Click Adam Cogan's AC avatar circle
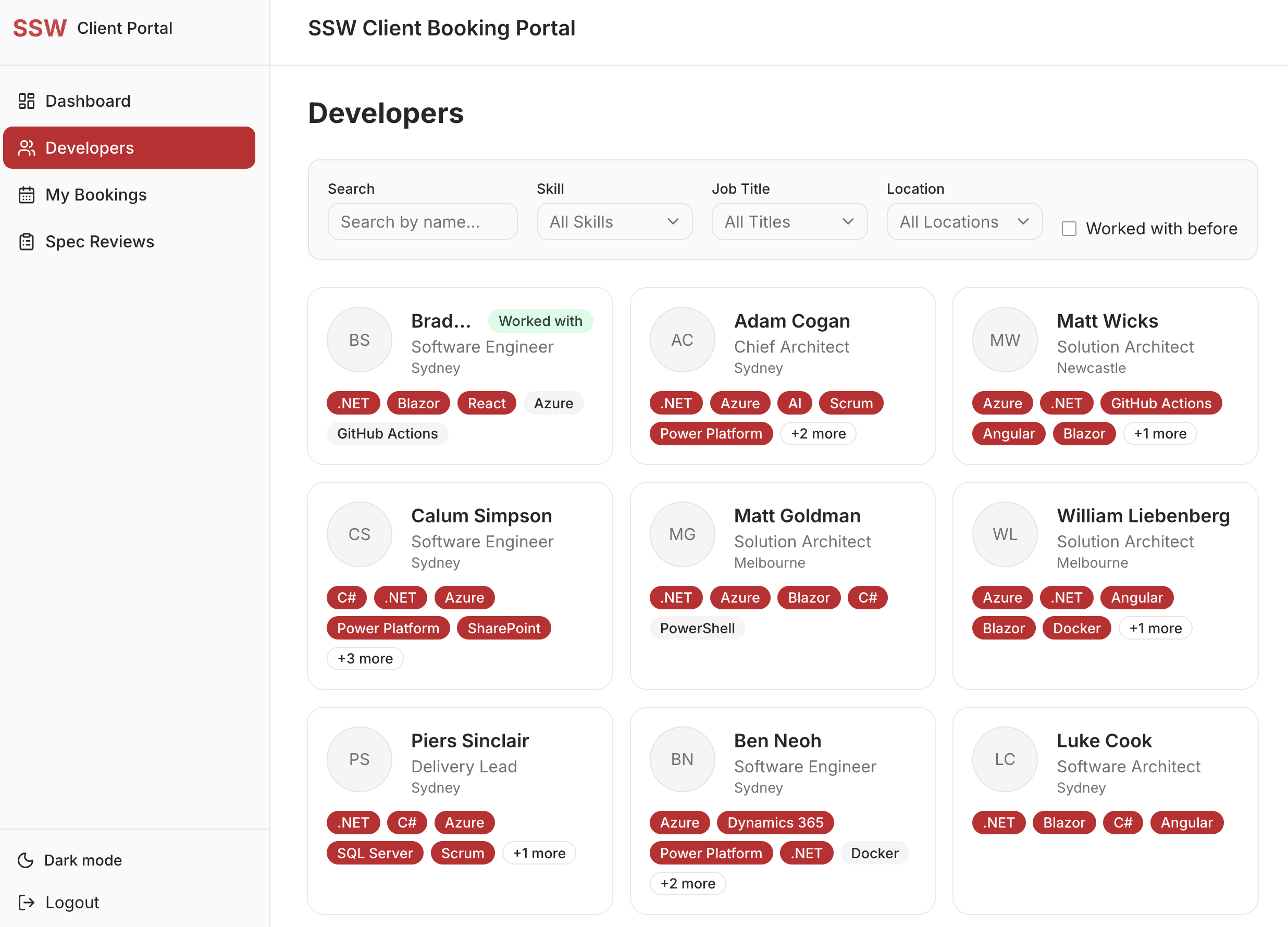1288x927 pixels. click(x=682, y=339)
